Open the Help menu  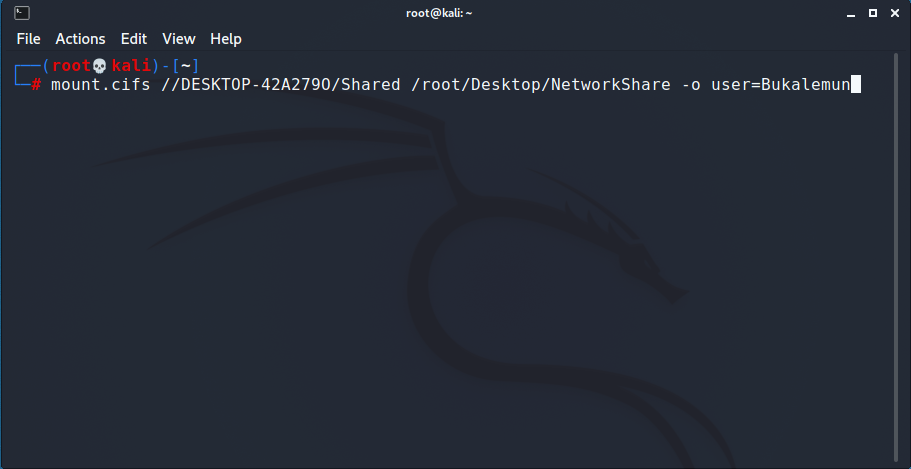tap(225, 39)
